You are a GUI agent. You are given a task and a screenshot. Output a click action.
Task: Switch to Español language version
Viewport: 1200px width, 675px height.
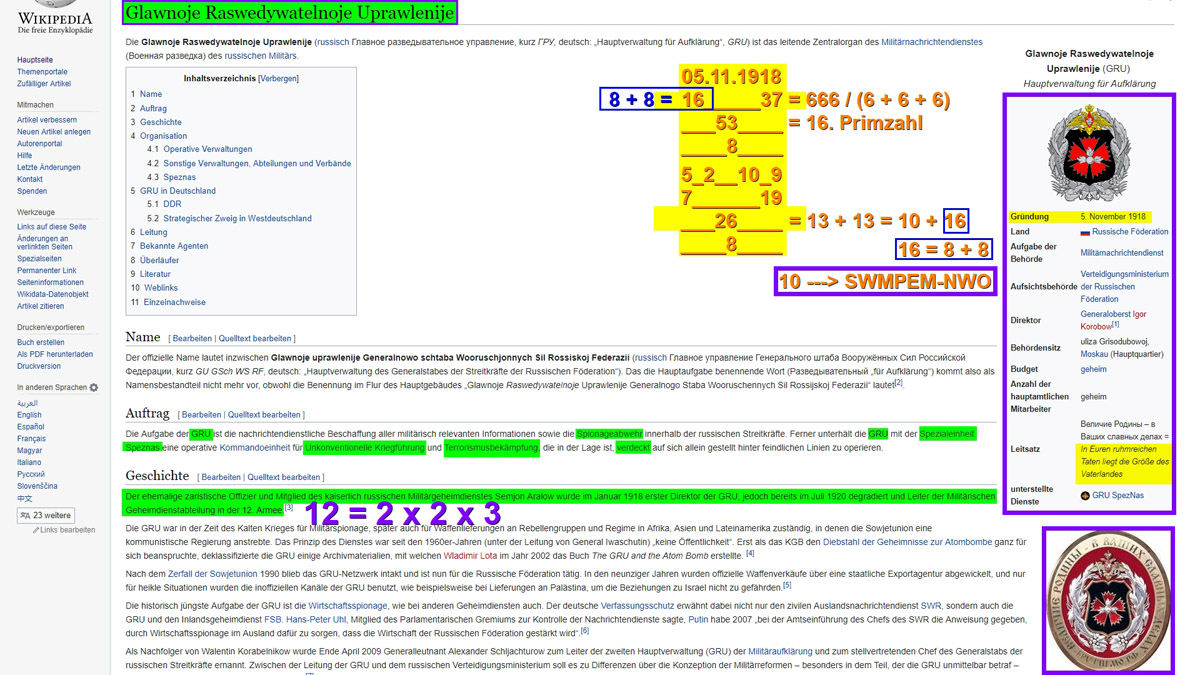click(x=31, y=427)
